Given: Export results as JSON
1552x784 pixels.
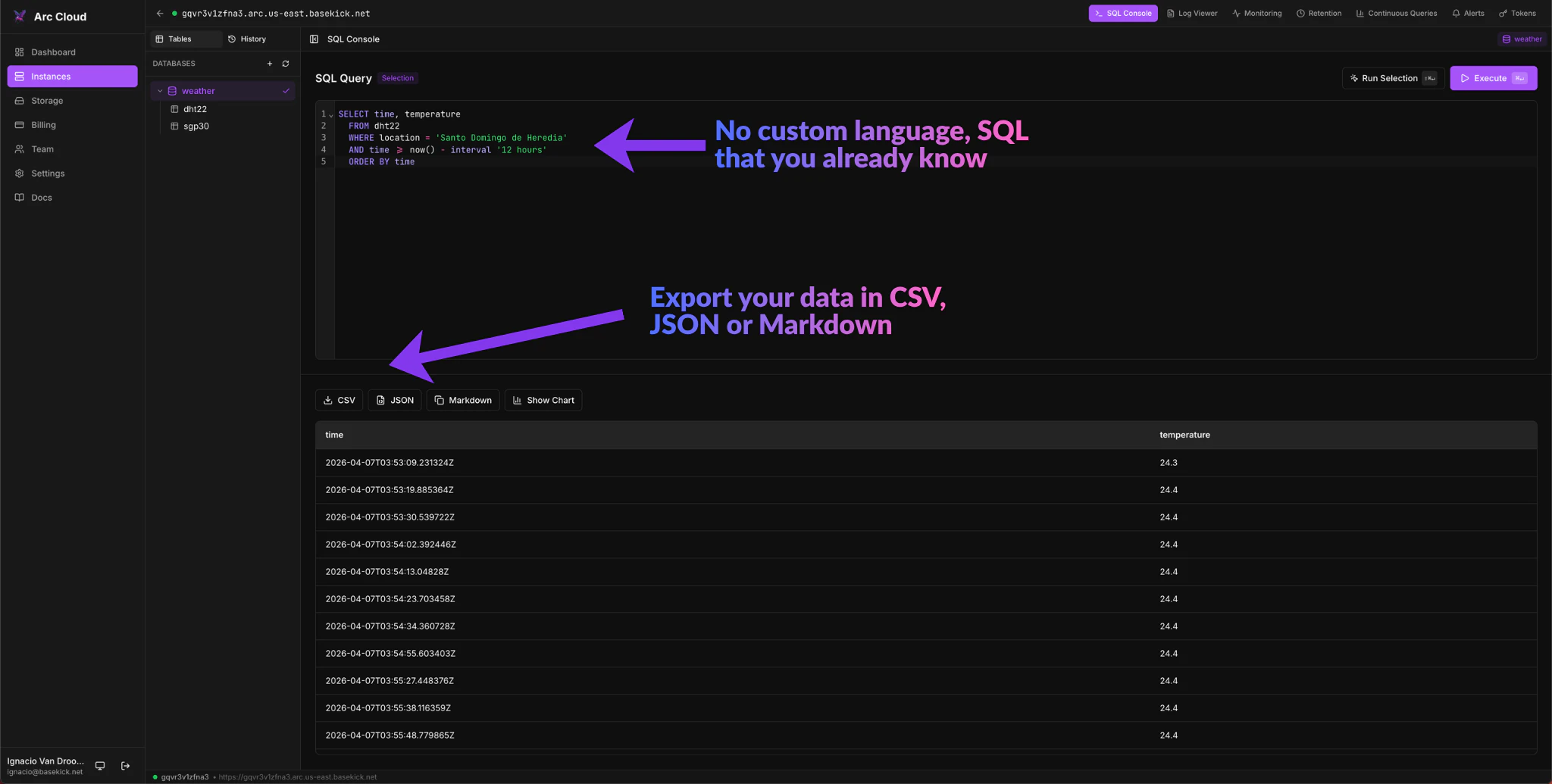Looking at the screenshot, I should click(395, 400).
